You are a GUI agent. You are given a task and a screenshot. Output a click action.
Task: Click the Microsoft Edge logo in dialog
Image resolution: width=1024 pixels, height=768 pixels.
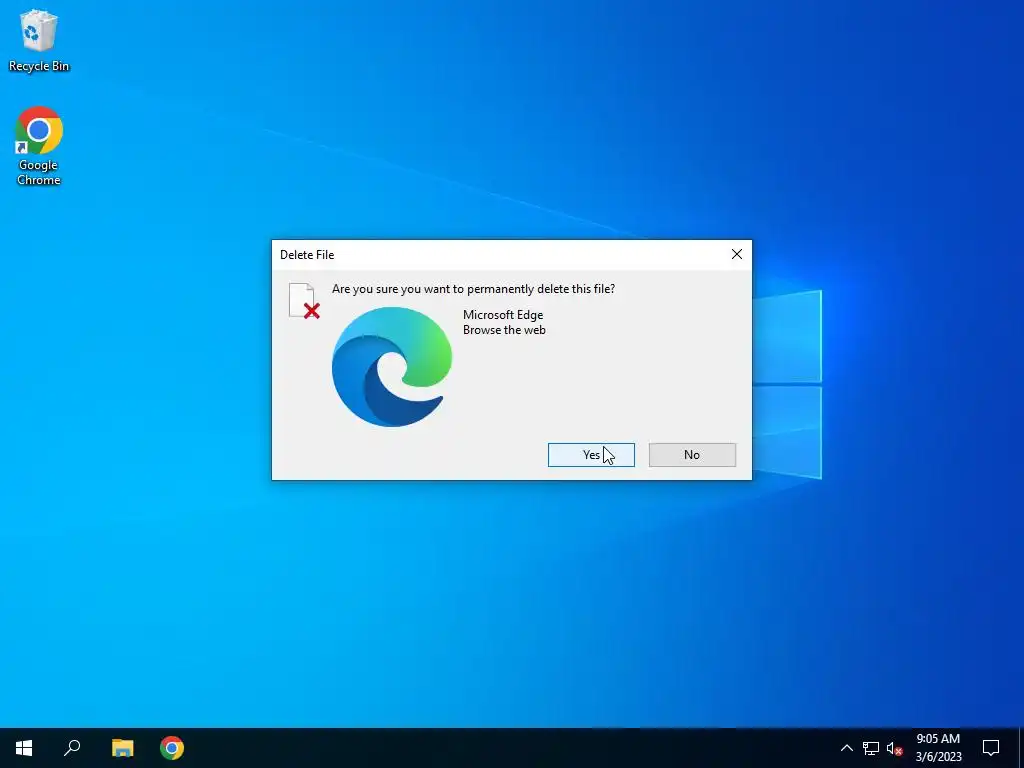(392, 366)
